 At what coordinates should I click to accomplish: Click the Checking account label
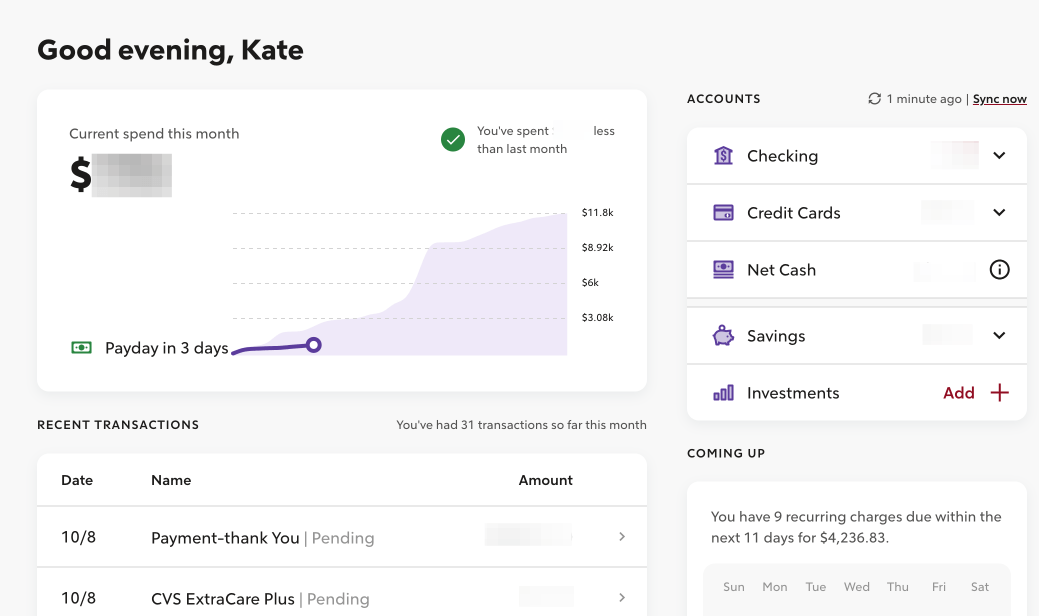783,156
